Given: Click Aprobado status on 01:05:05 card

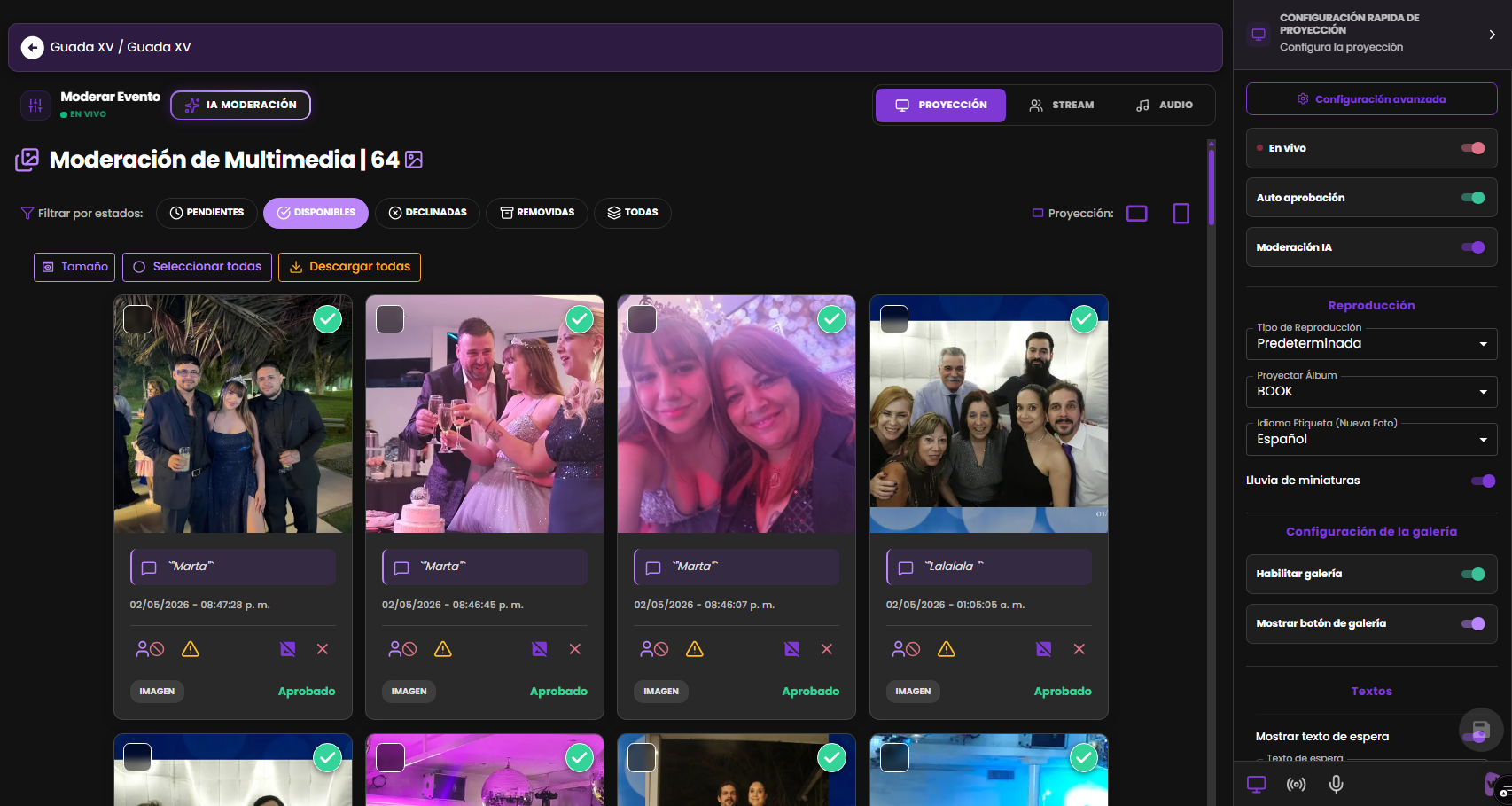Looking at the screenshot, I should [x=1063, y=692].
